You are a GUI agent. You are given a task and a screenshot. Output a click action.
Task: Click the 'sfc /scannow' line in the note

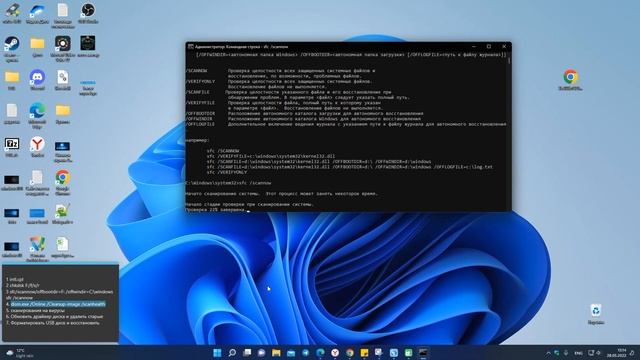(x=19, y=298)
